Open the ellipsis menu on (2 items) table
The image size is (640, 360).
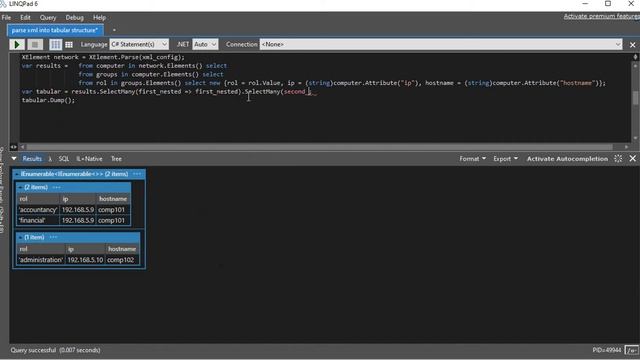tap(56, 187)
